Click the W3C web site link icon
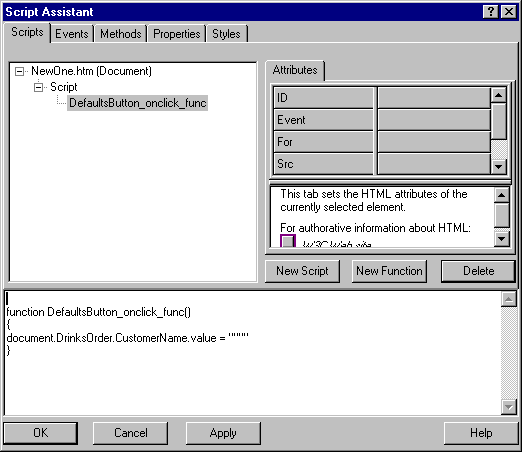 (288, 241)
